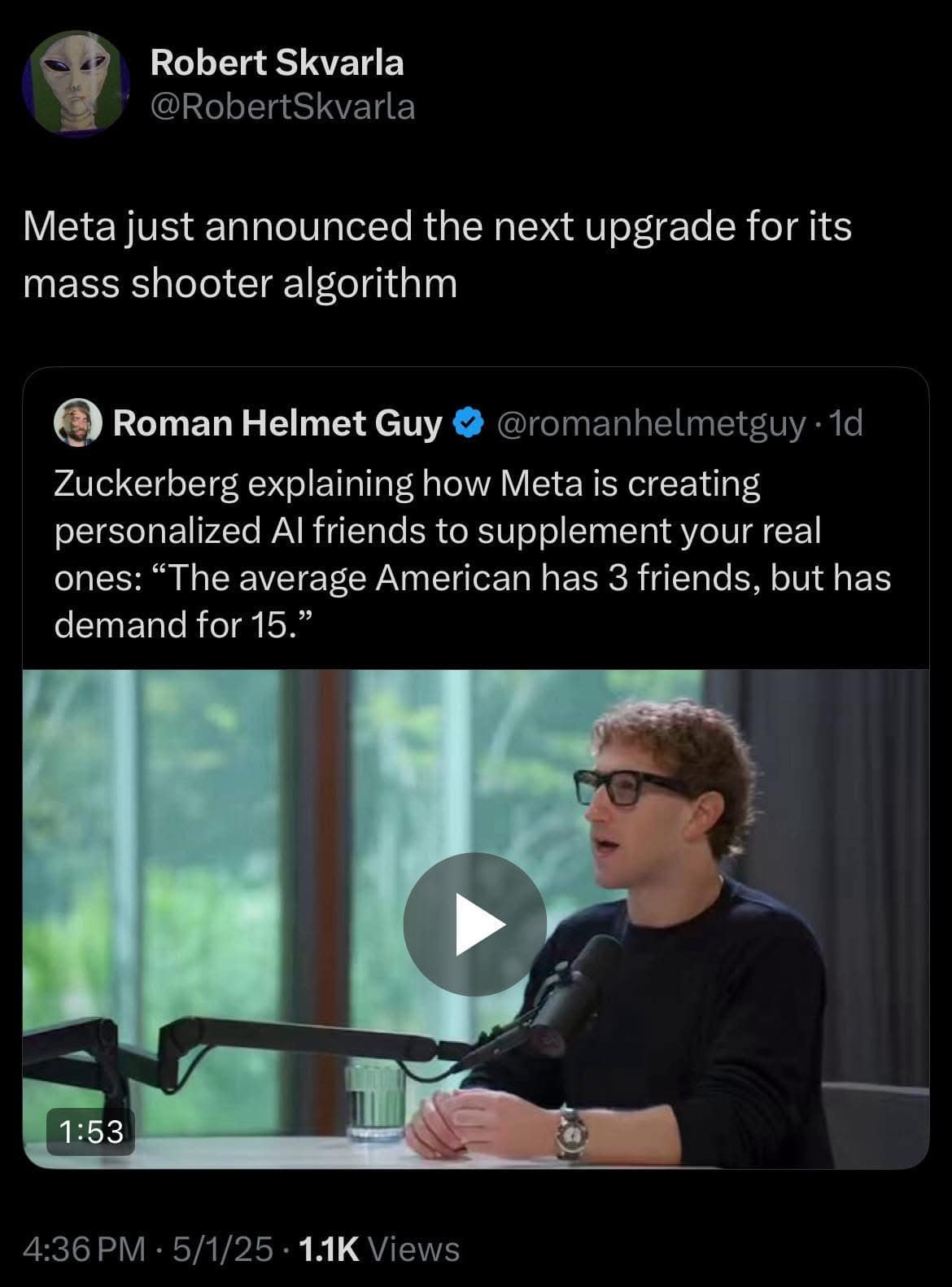Select the mass shooter algorithm tweet text
The width and height of the screenshot is (952, 1287).
pos(437,254)
